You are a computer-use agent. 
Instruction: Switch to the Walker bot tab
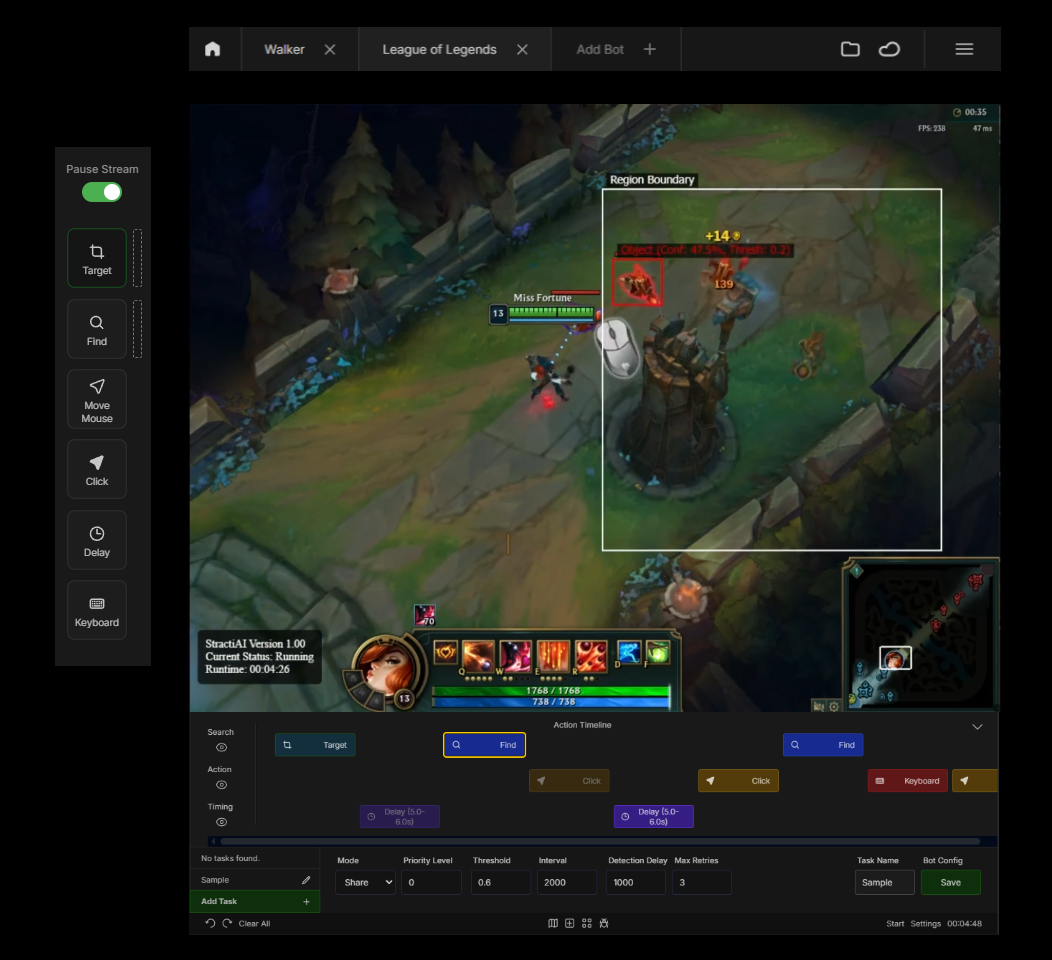(284, 50)
